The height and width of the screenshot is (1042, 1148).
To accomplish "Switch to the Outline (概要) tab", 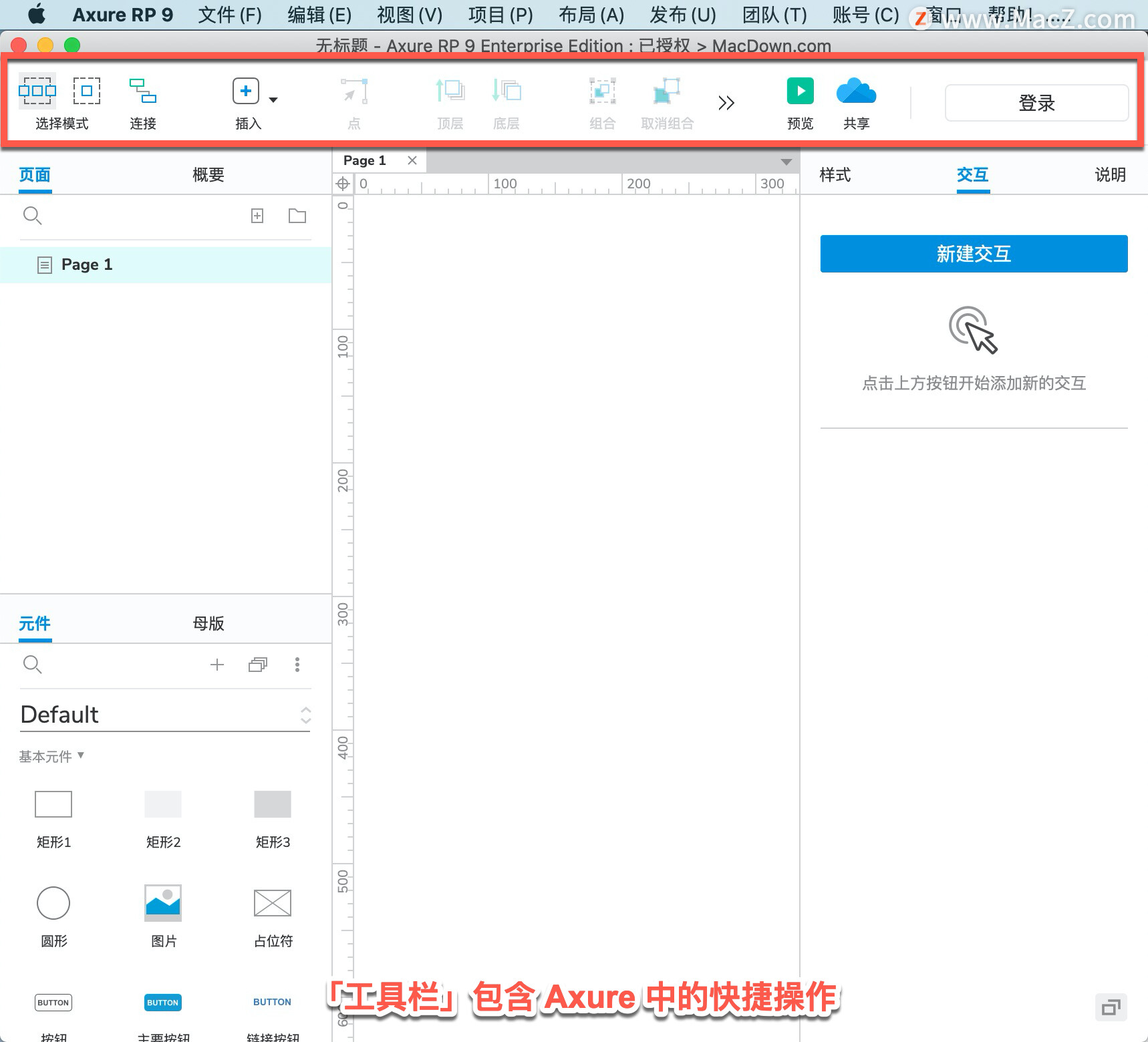I will coord(208,175).
